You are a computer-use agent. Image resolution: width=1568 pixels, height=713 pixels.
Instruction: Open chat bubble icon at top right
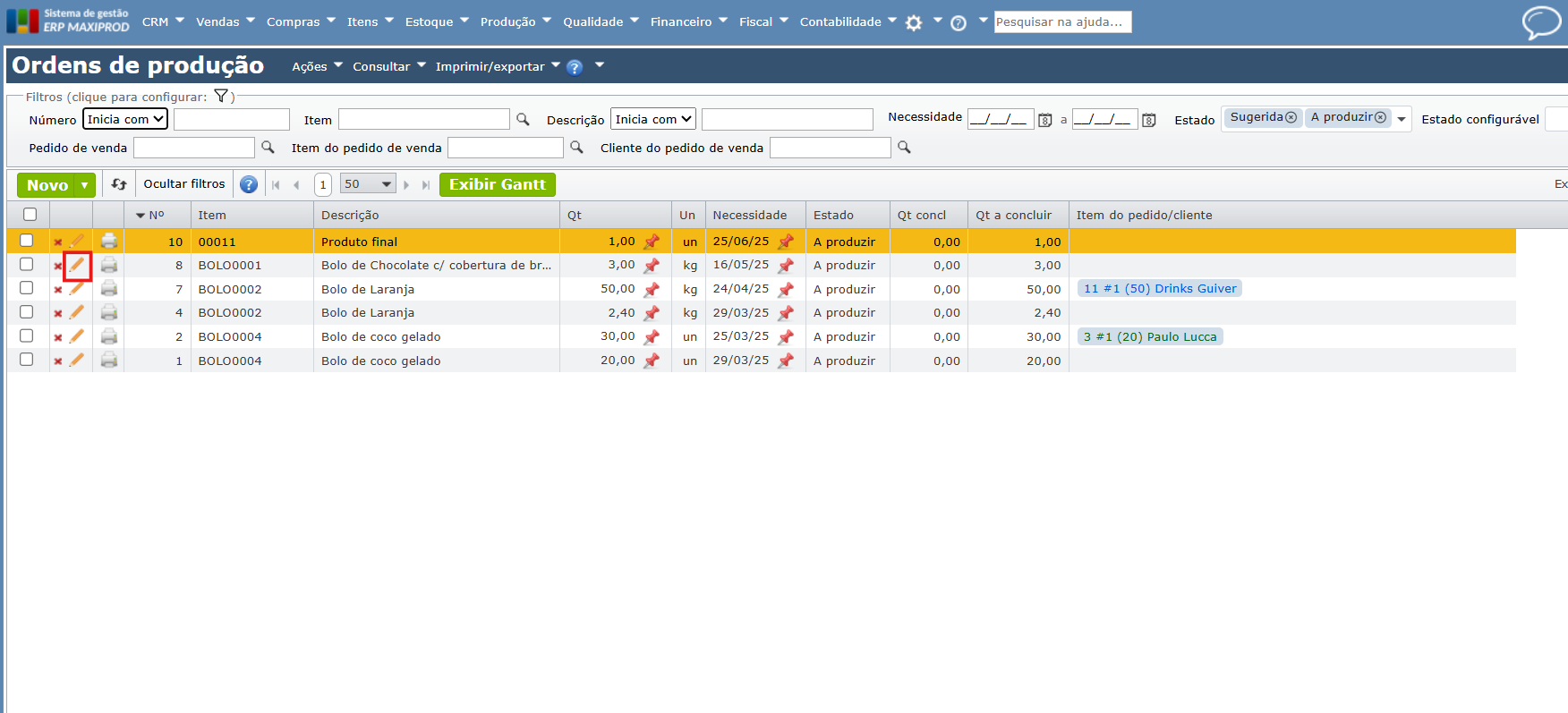click(1540, 22)
